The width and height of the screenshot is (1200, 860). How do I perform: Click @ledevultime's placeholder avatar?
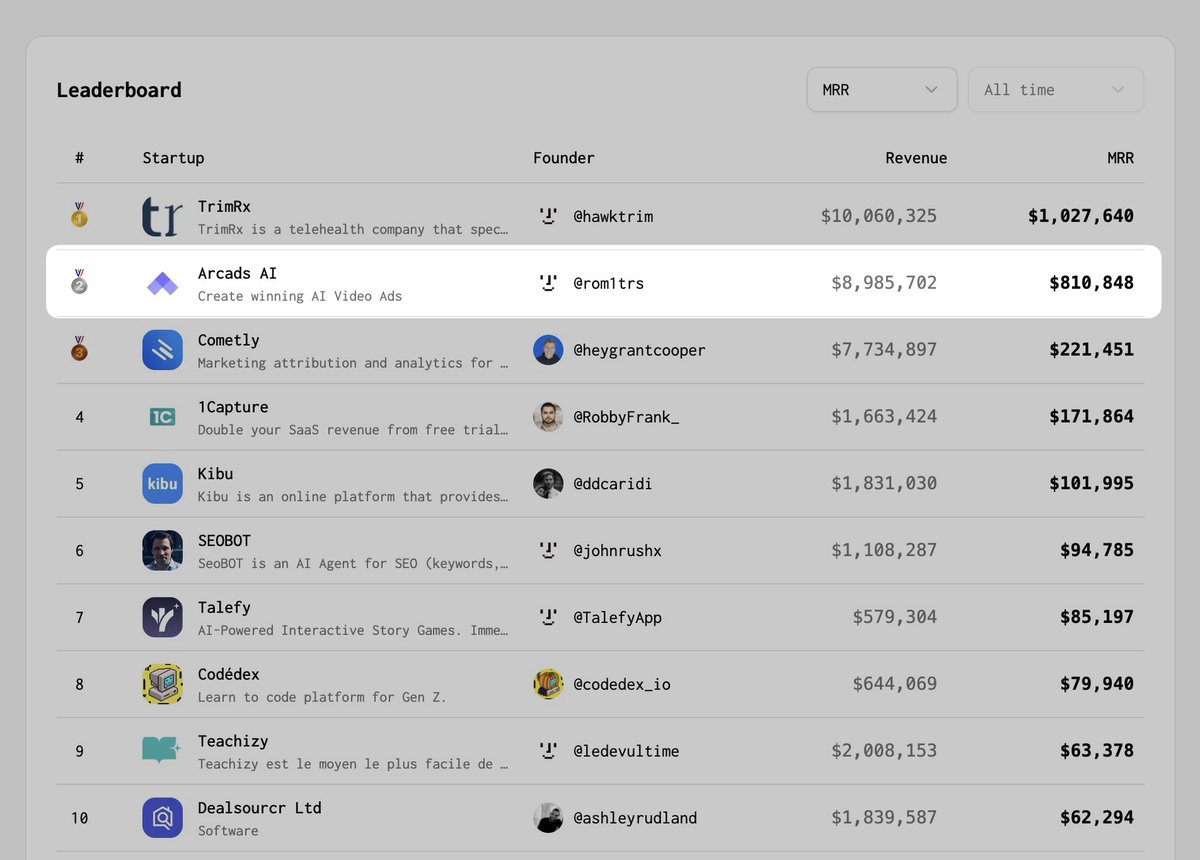point(548,751)
